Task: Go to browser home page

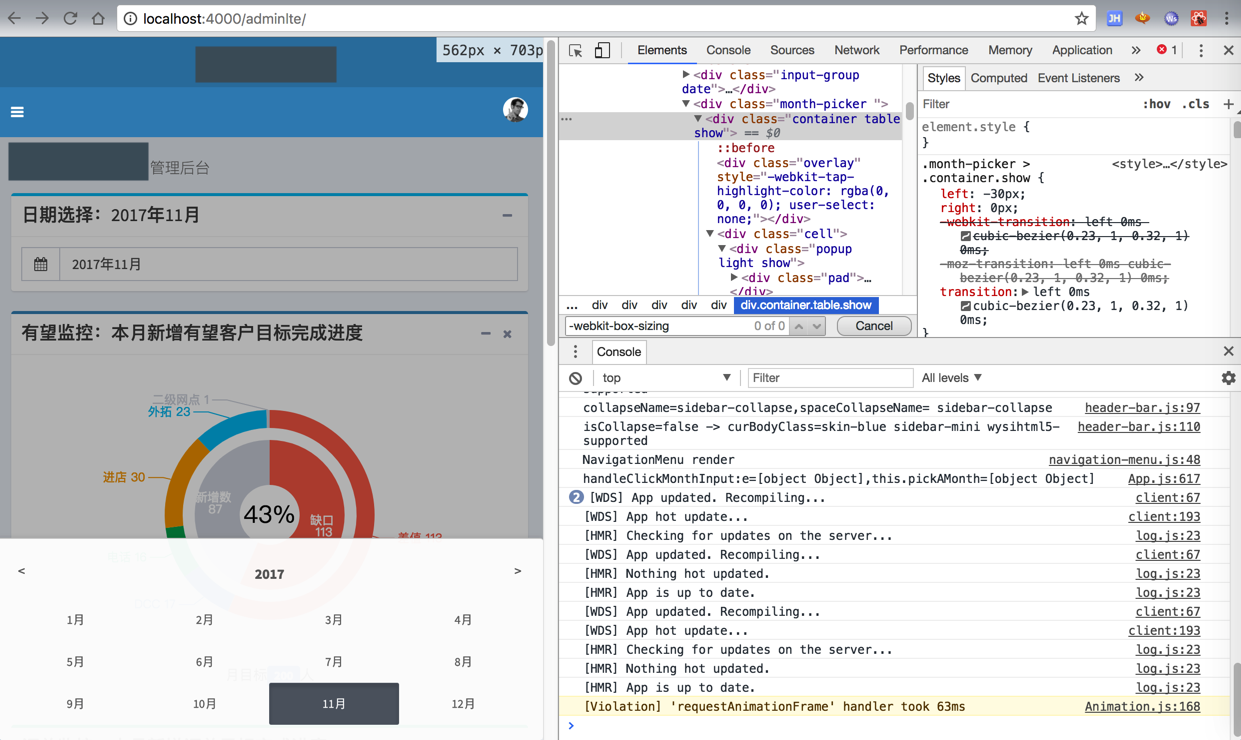Action: click(98, 18)
